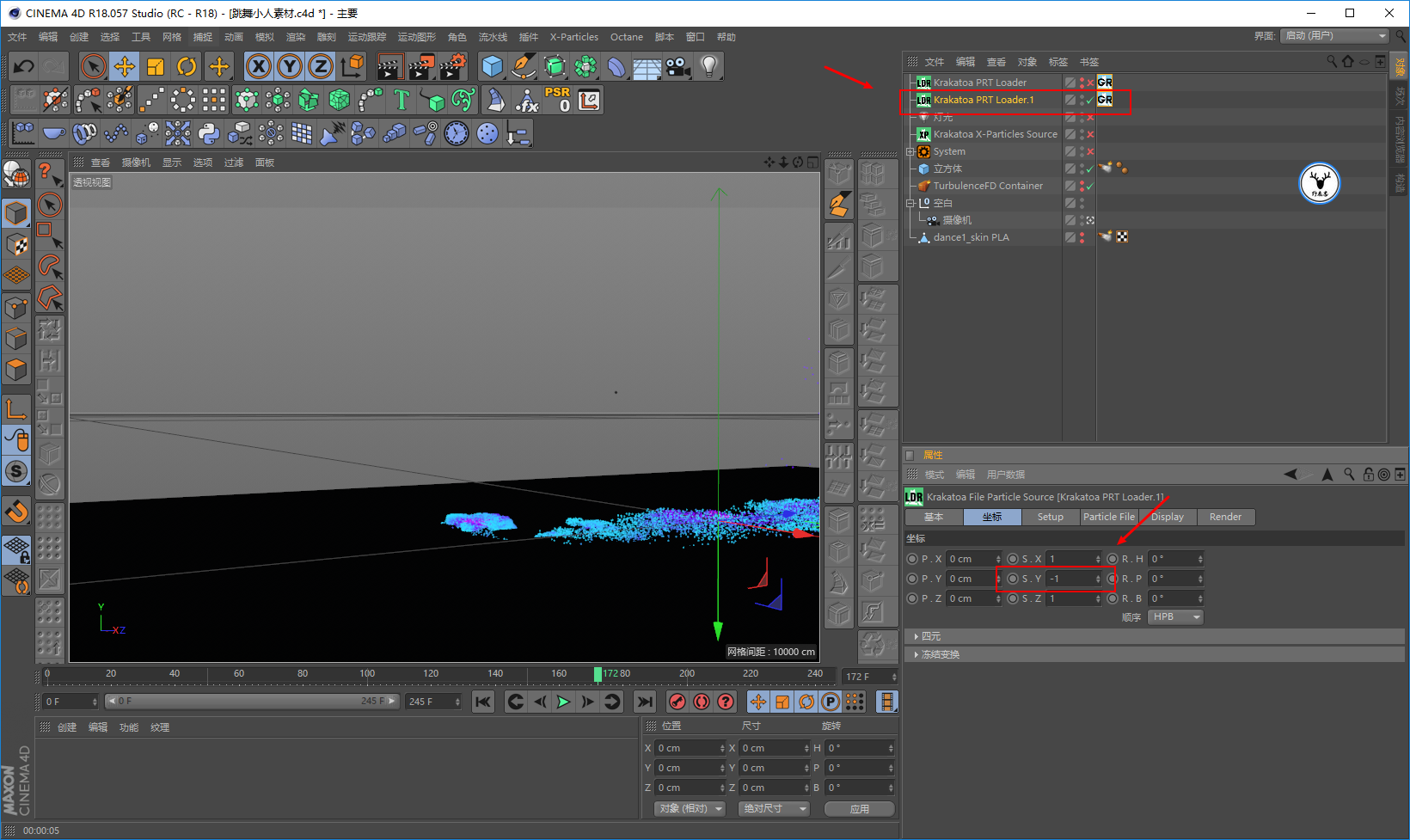Click the P.X animation radio circle
Viewport: 1410px width, 840px height.
pyautogui.click(x=912, y=559)
